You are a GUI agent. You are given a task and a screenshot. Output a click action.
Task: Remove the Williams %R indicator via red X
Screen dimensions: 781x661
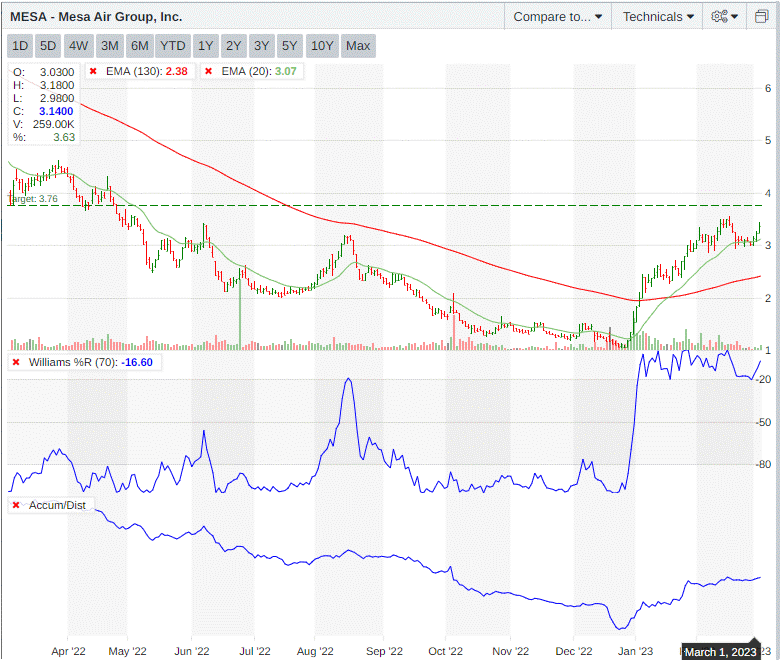point(16,362)
